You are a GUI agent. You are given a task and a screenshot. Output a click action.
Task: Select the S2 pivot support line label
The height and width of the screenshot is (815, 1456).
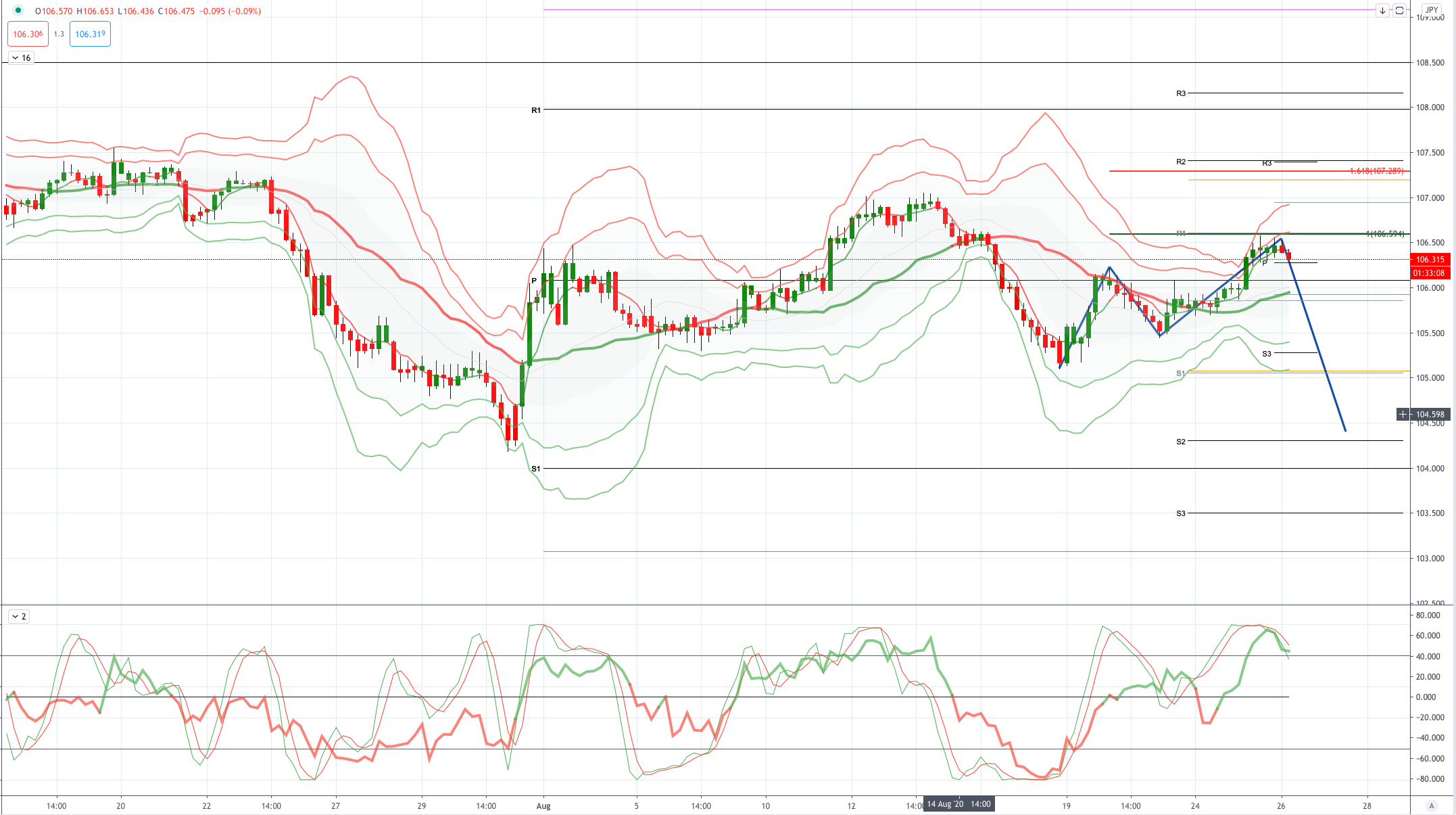pos(1181,442)
